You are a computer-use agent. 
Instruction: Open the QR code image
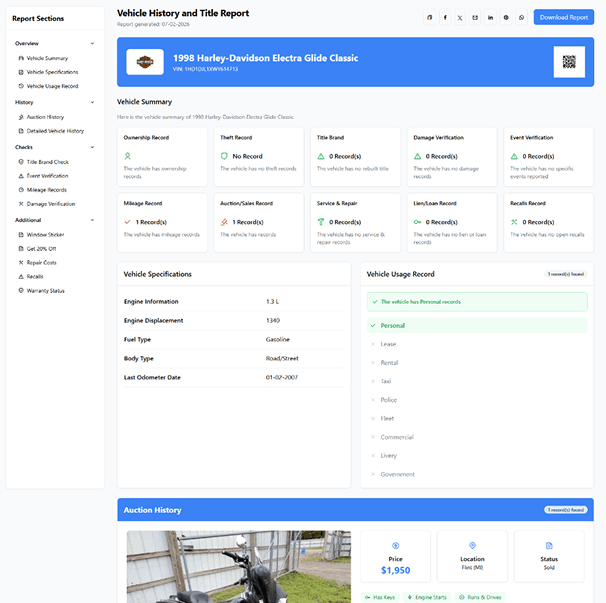click(x=569, y=62)
